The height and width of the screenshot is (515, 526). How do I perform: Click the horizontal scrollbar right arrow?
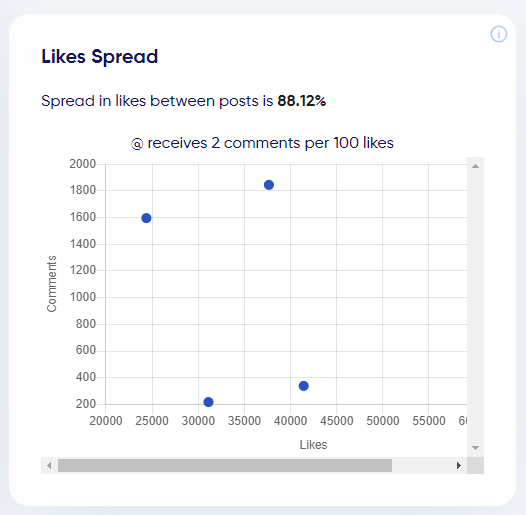click(x=459, y=465)
